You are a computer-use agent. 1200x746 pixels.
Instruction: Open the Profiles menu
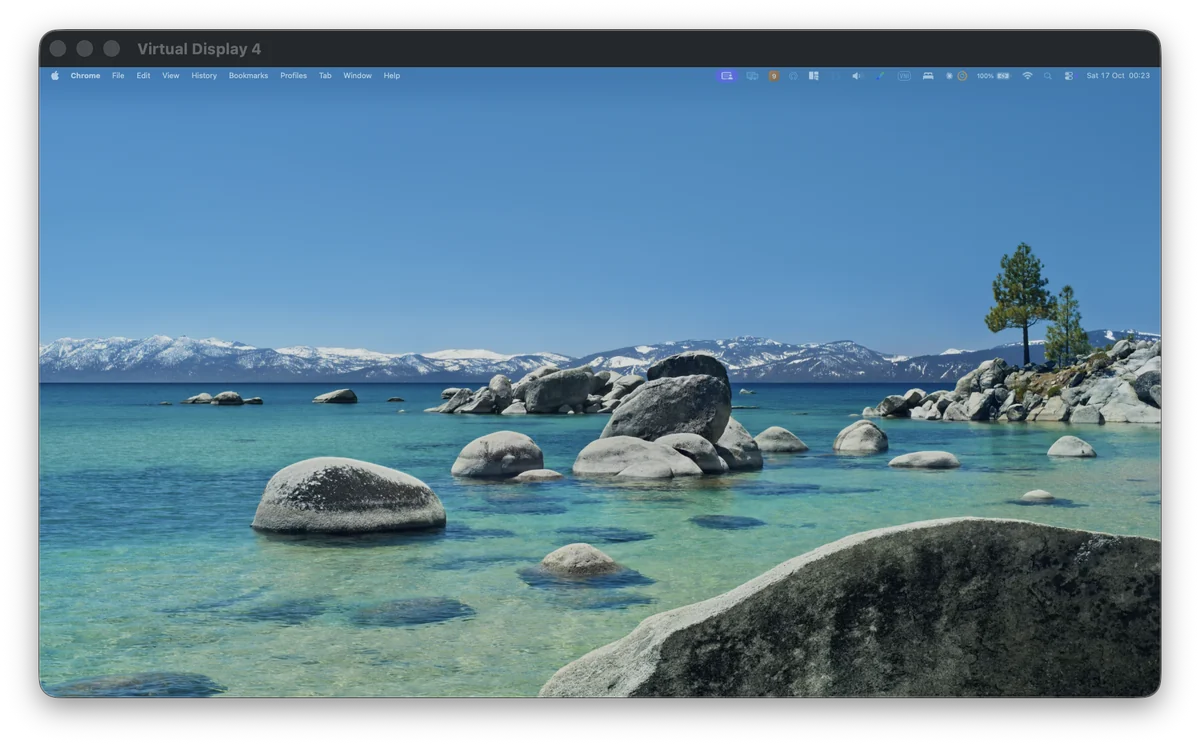tap(293, 76)
